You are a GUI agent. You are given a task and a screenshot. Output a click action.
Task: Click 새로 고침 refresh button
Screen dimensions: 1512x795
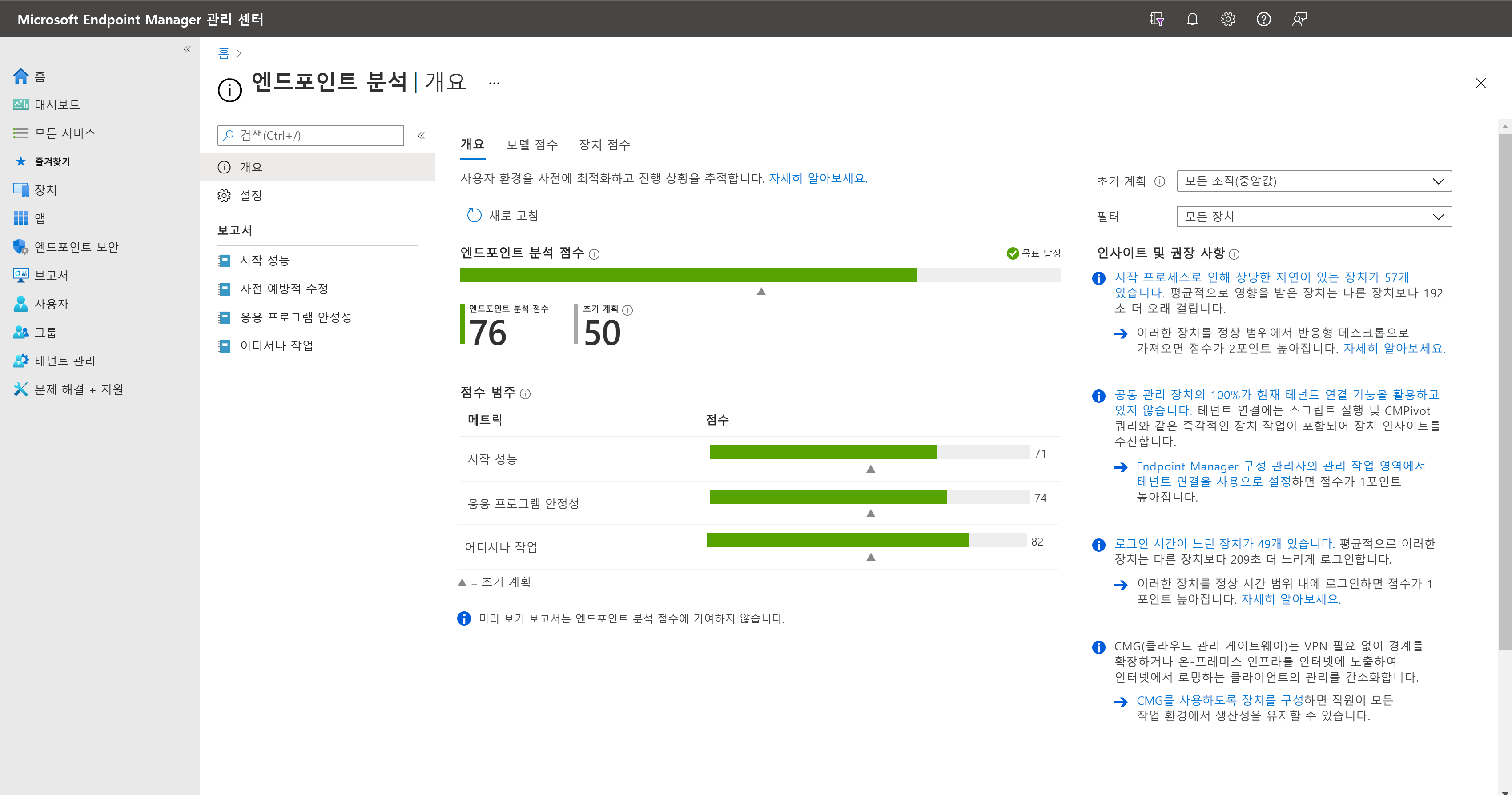click(503, 215)
